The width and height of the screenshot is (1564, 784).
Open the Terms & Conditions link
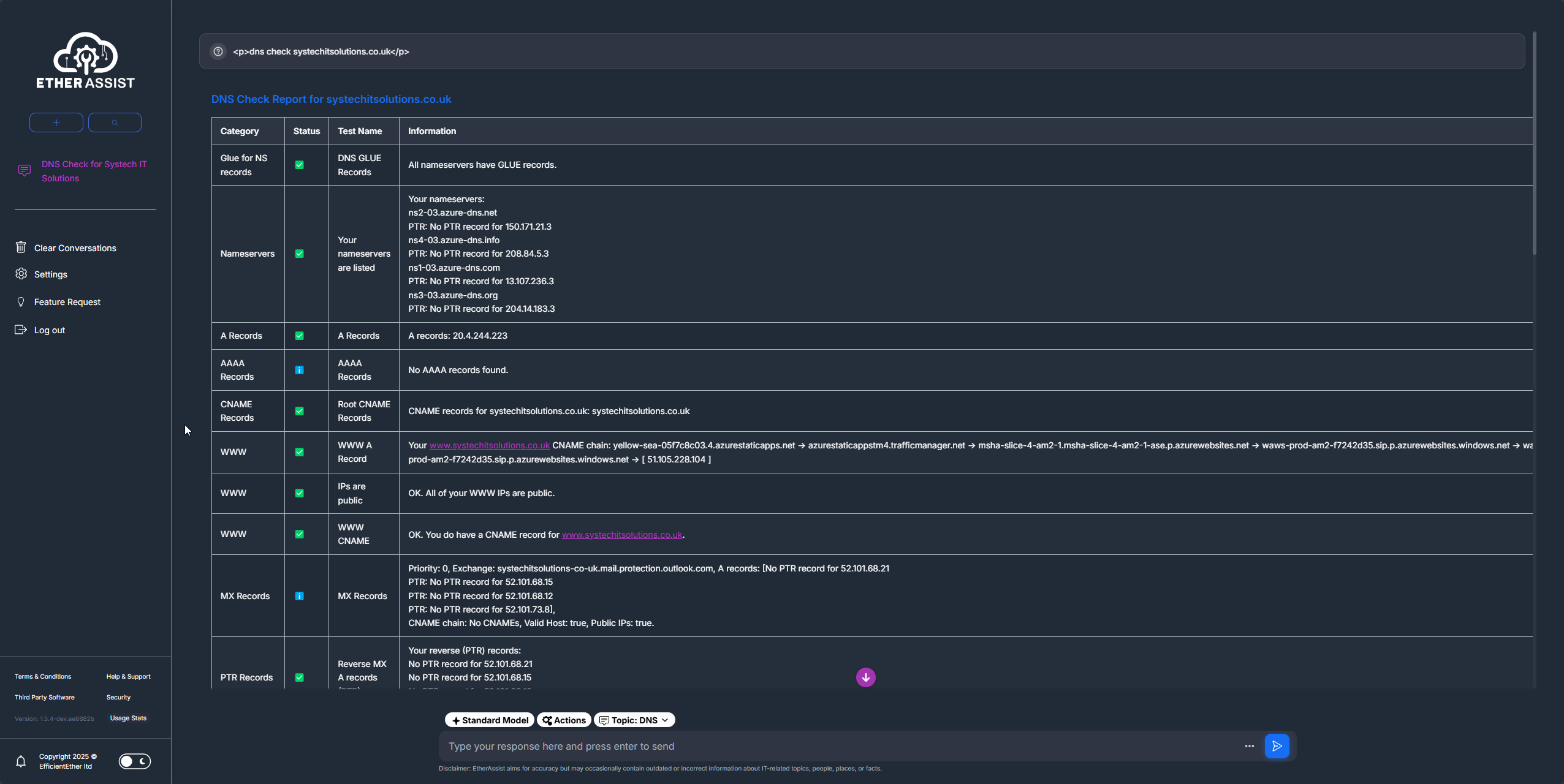tap(43, 676)
